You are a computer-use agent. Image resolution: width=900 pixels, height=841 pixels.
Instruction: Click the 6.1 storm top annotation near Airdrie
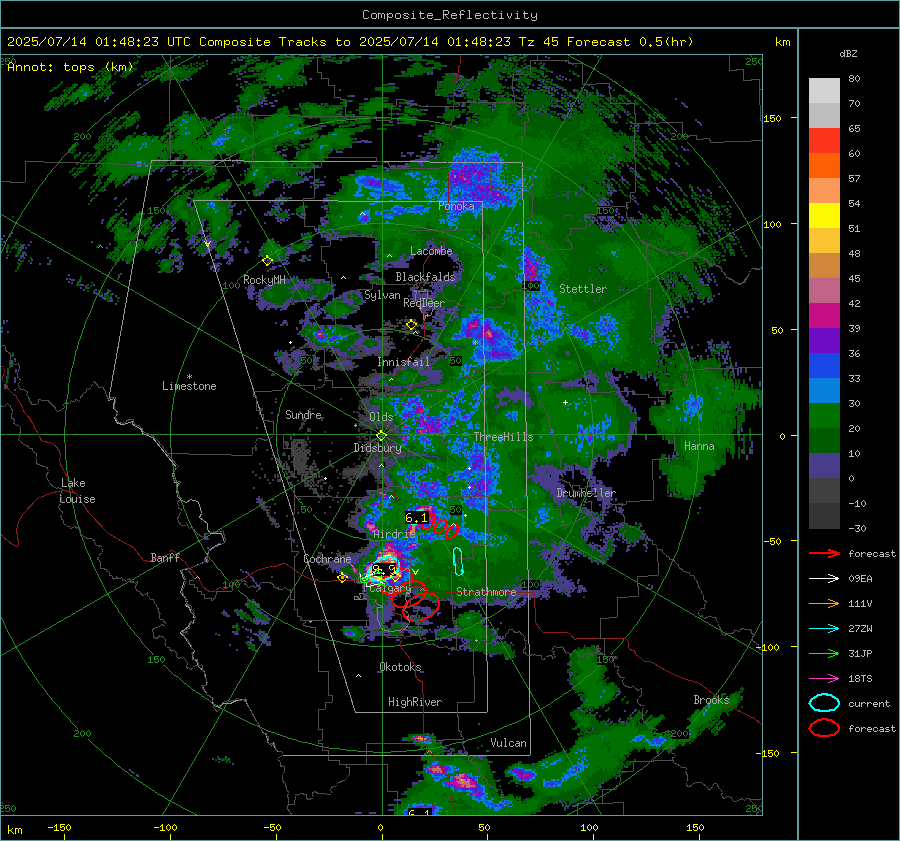417,517
